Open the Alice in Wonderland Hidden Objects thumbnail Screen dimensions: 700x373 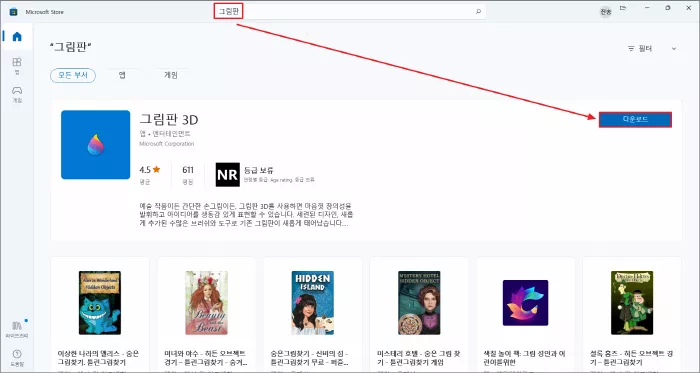tap(100, 303)
